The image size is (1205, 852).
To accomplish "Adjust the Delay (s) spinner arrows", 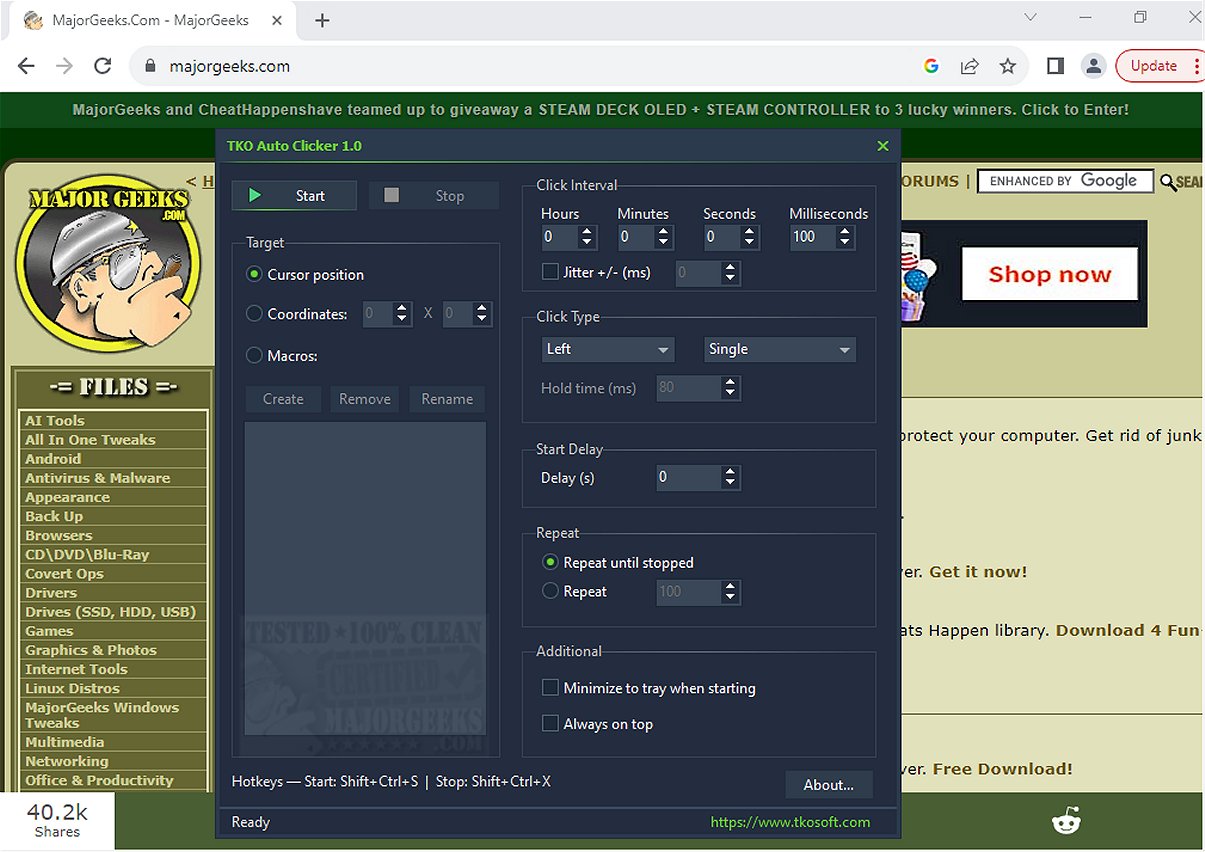I will (731, 477).
